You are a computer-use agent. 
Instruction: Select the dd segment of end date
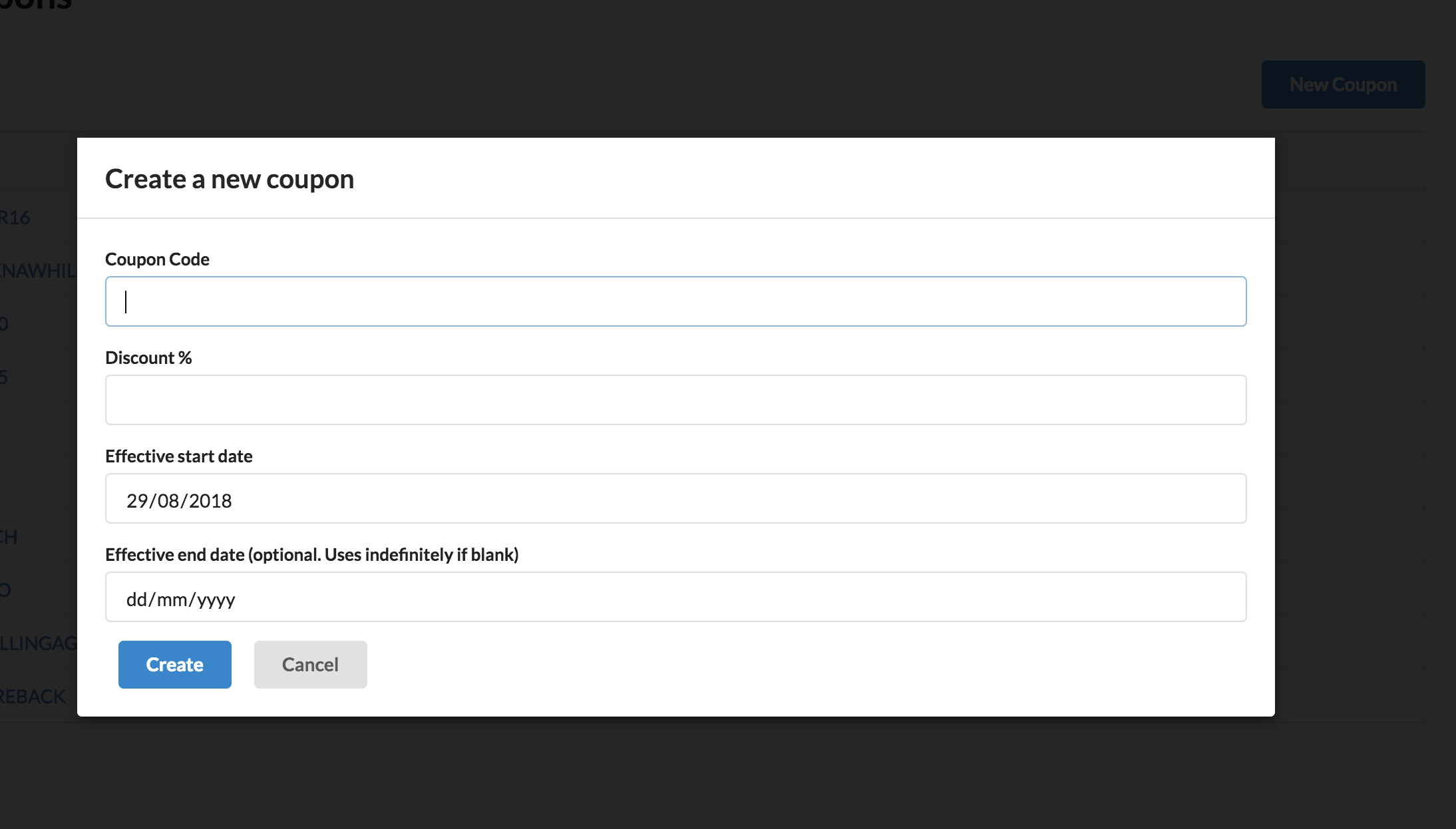pyautogui.click(x=136, y=599)
